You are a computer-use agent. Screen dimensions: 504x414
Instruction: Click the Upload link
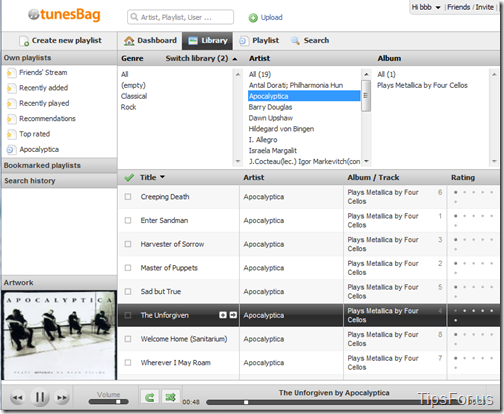point(271,17)
